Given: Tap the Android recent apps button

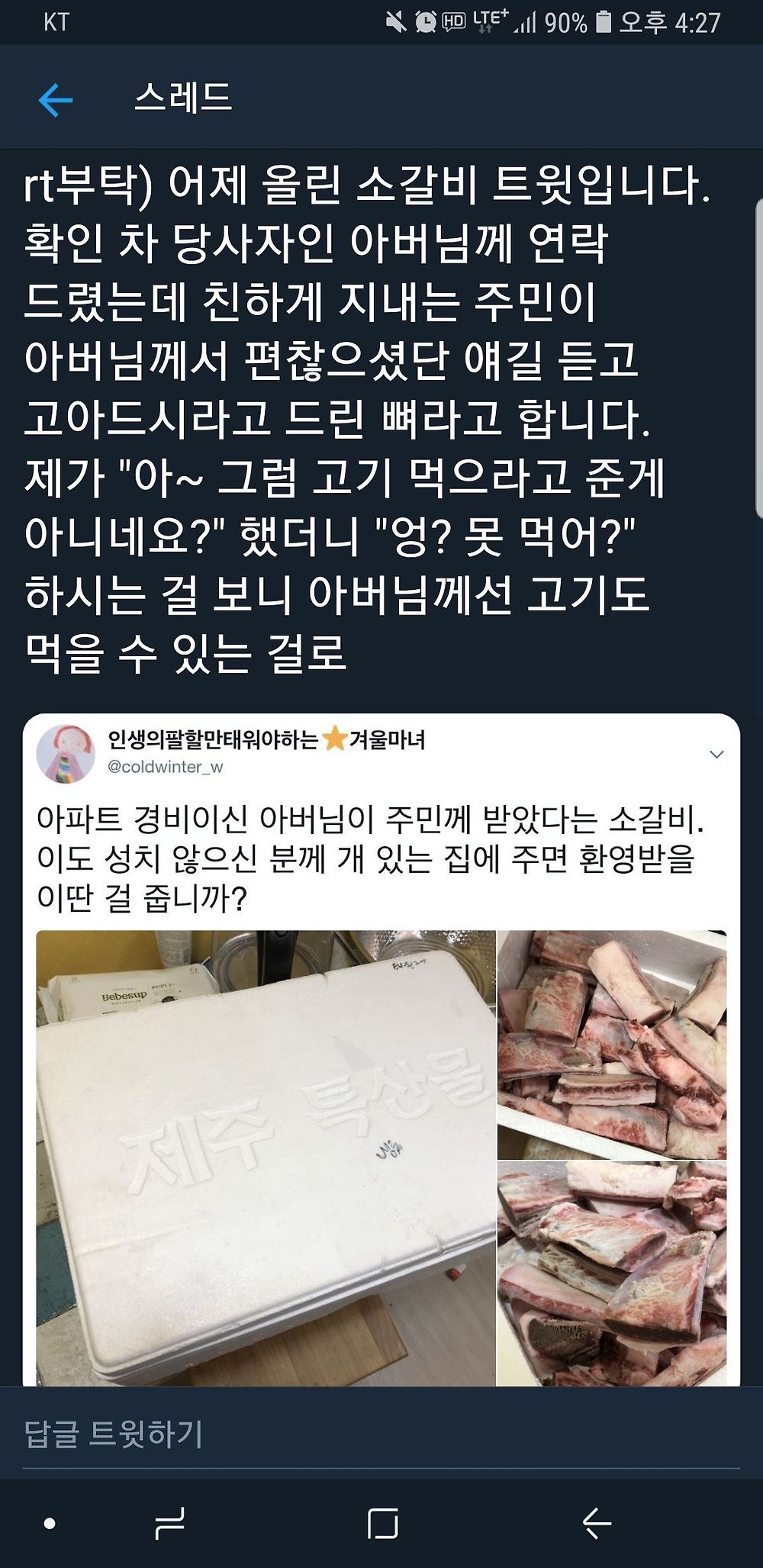Looking at the screenshot, I should pos(169,1524).
